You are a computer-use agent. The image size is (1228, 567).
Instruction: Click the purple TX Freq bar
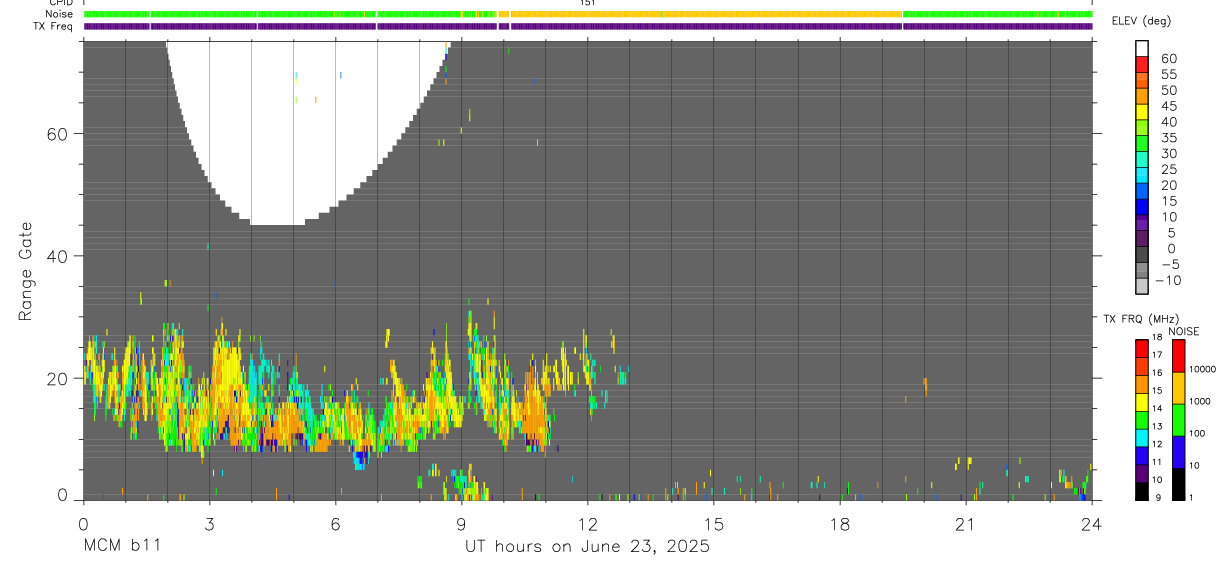tap(588, 26)
